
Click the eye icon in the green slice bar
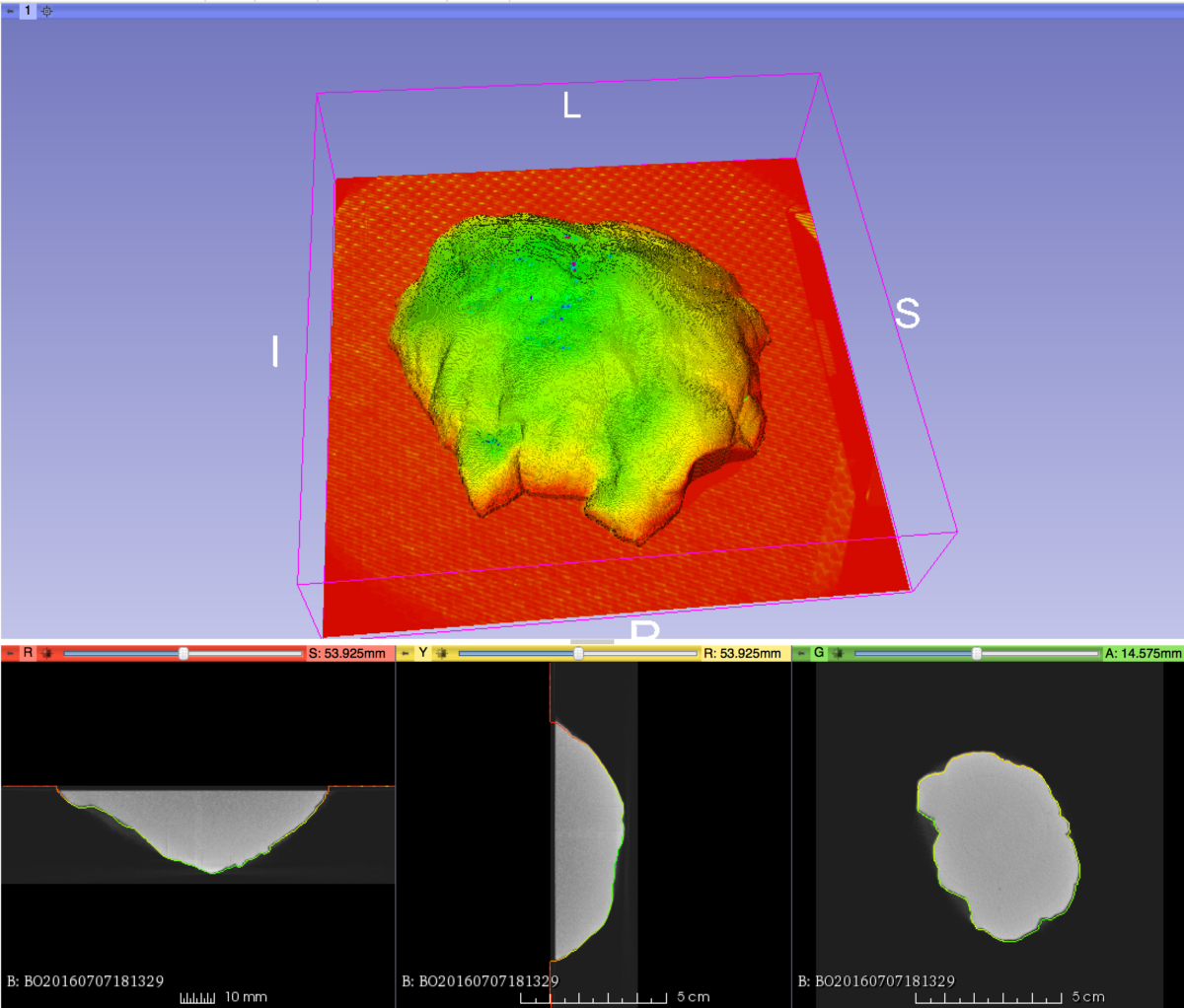838,653
